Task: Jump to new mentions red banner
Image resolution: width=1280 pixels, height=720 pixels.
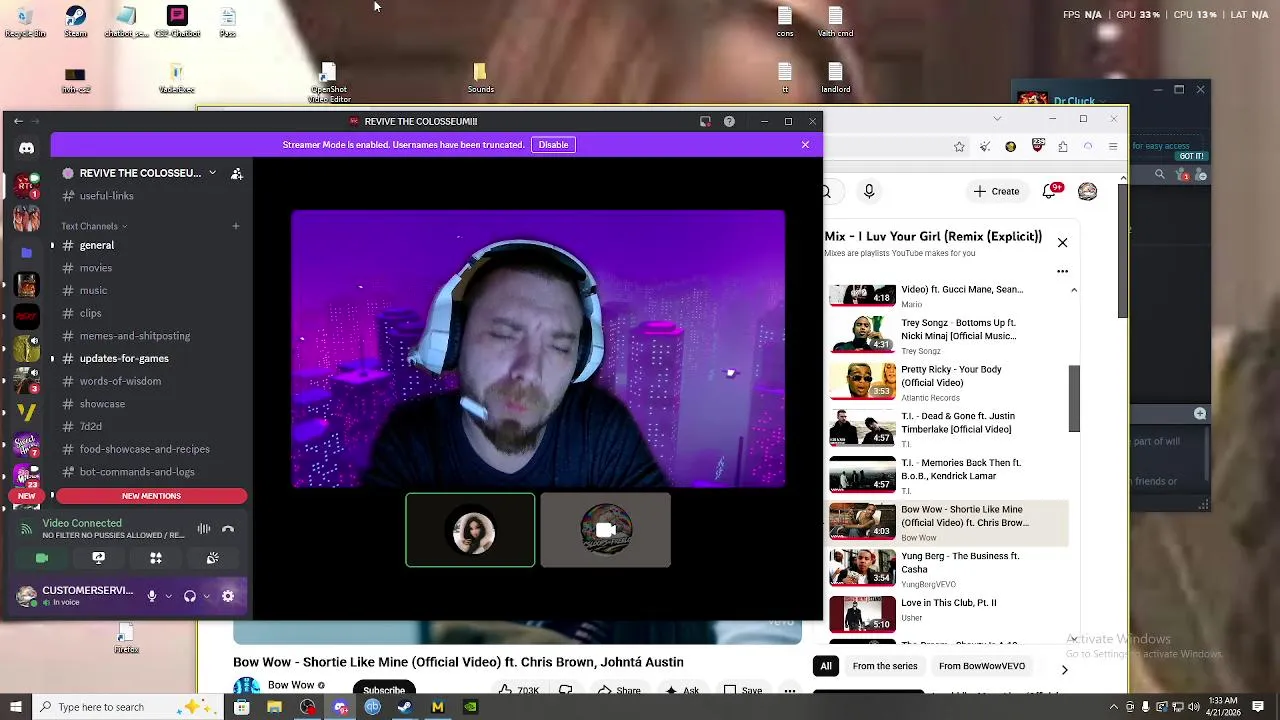Action: [x=151, y=496]
